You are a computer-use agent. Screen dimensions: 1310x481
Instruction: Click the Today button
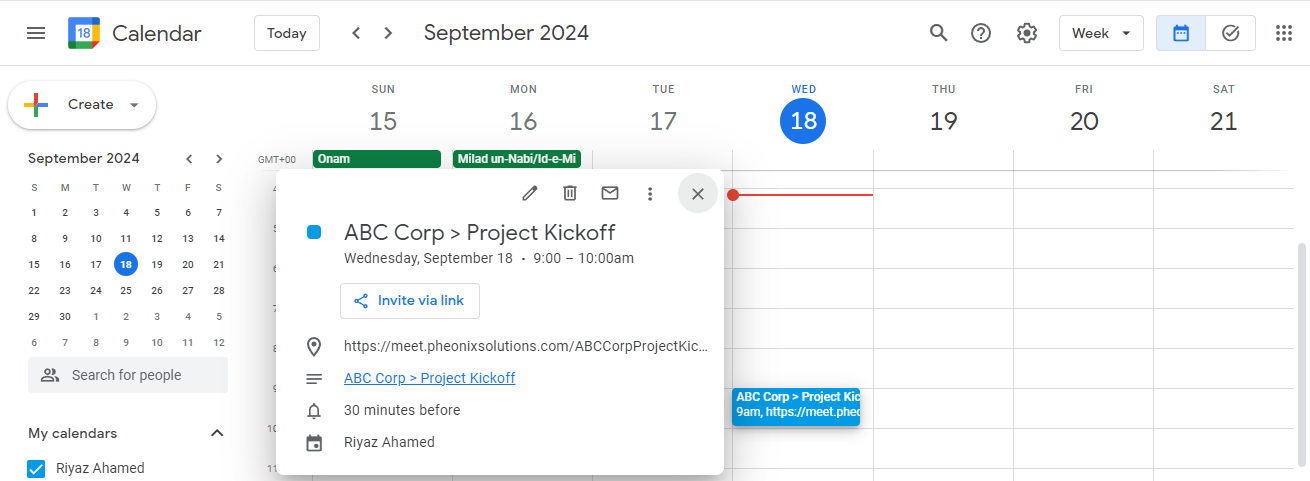(x=287, y=33)
